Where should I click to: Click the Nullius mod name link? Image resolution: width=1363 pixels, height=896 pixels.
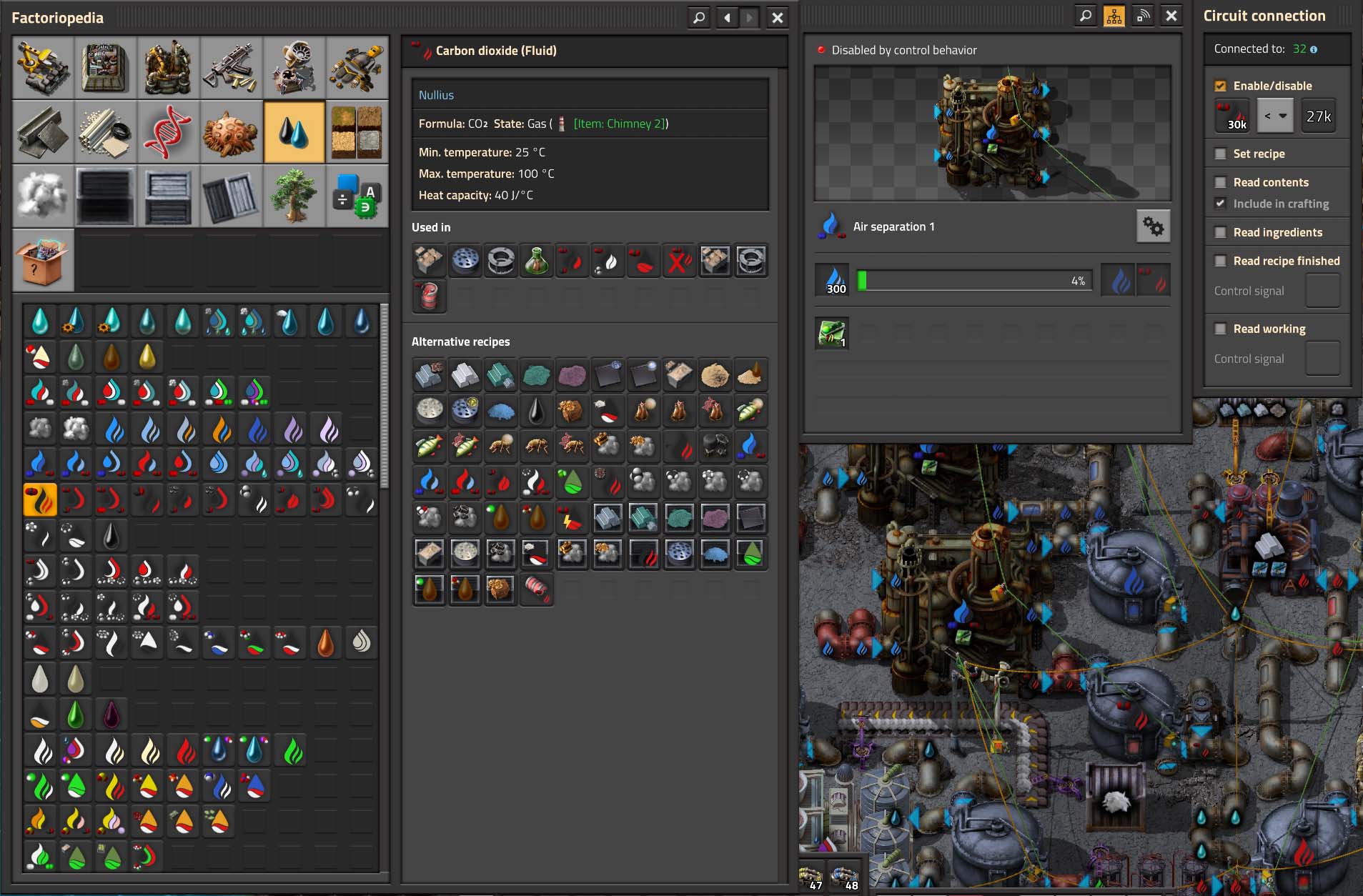tap(436, 95)
